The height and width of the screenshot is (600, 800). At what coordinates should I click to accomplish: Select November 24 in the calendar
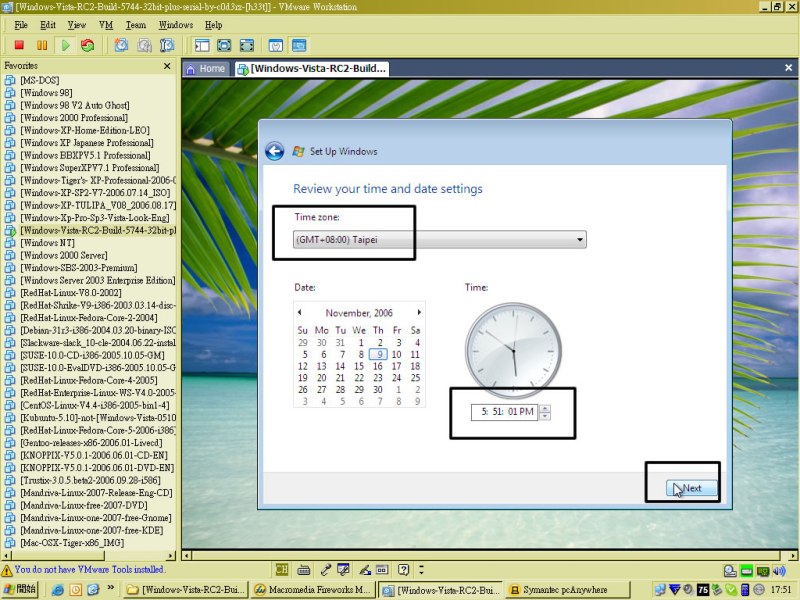396,378
